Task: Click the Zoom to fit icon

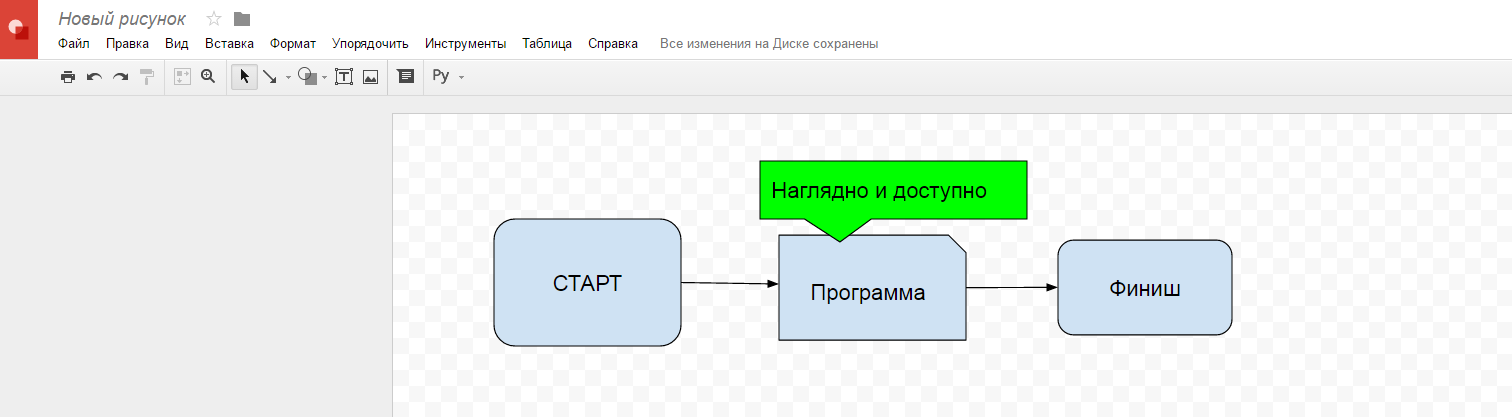Action: point(182,76)
